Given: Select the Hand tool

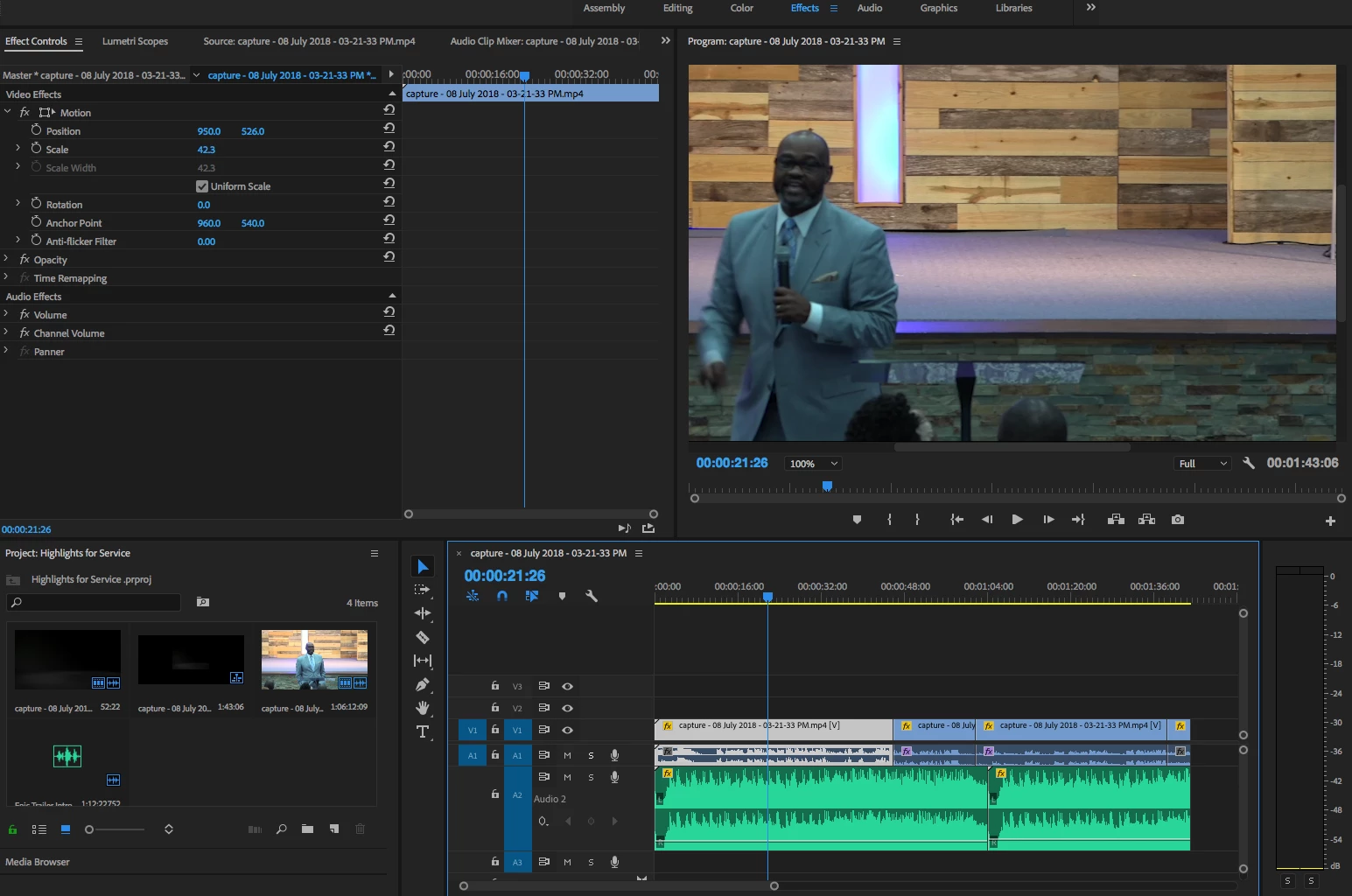Looking at the screenshot, I should click(423, 708).
